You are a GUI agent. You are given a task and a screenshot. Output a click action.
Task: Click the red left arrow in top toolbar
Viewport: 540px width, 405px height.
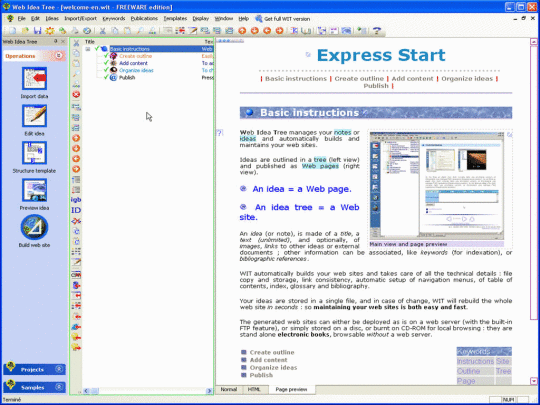point(267,31)
